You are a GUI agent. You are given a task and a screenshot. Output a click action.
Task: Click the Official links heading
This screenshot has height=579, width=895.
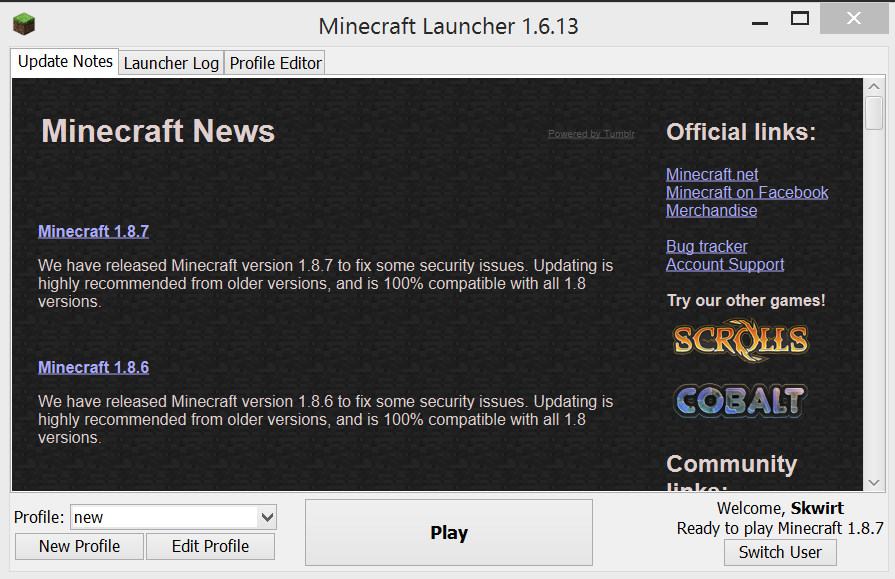(741, 132)
